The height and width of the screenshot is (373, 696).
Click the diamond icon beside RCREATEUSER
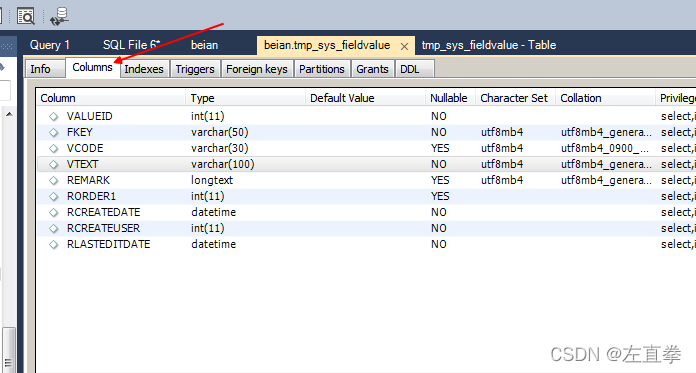point(54,228)
